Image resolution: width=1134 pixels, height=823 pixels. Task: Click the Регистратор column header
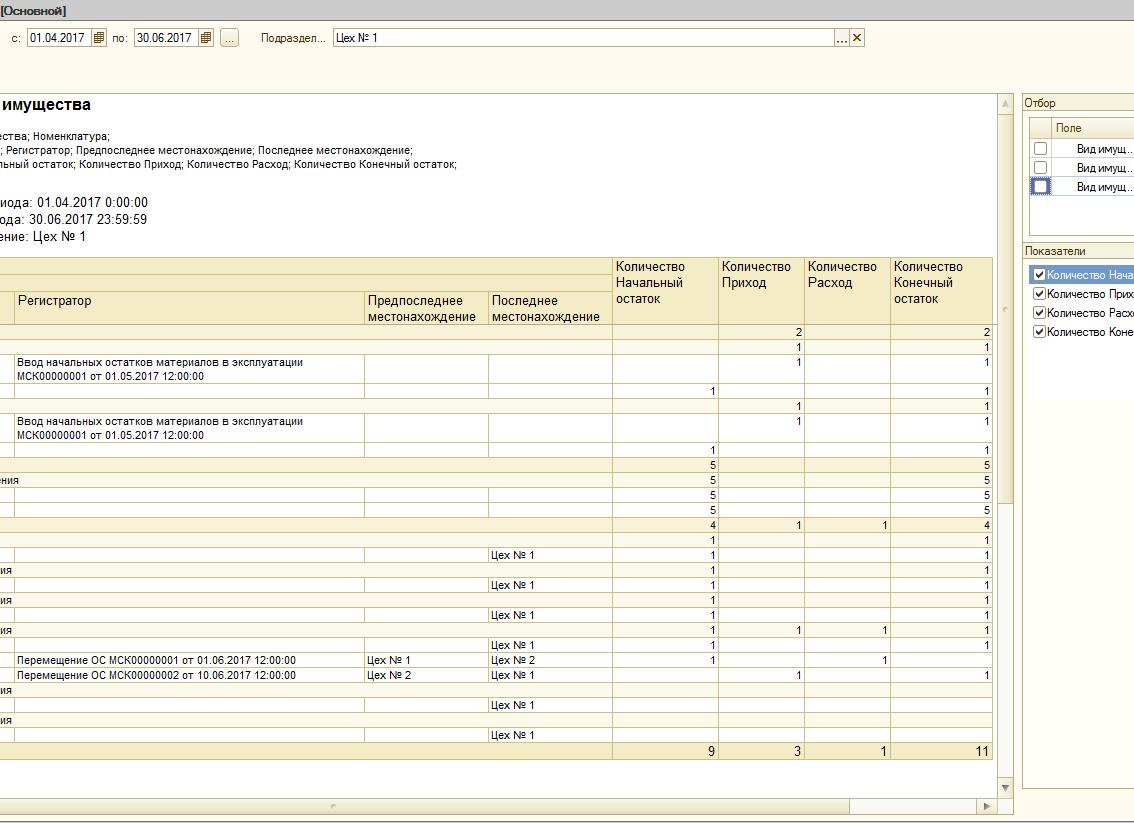(189, 308)
